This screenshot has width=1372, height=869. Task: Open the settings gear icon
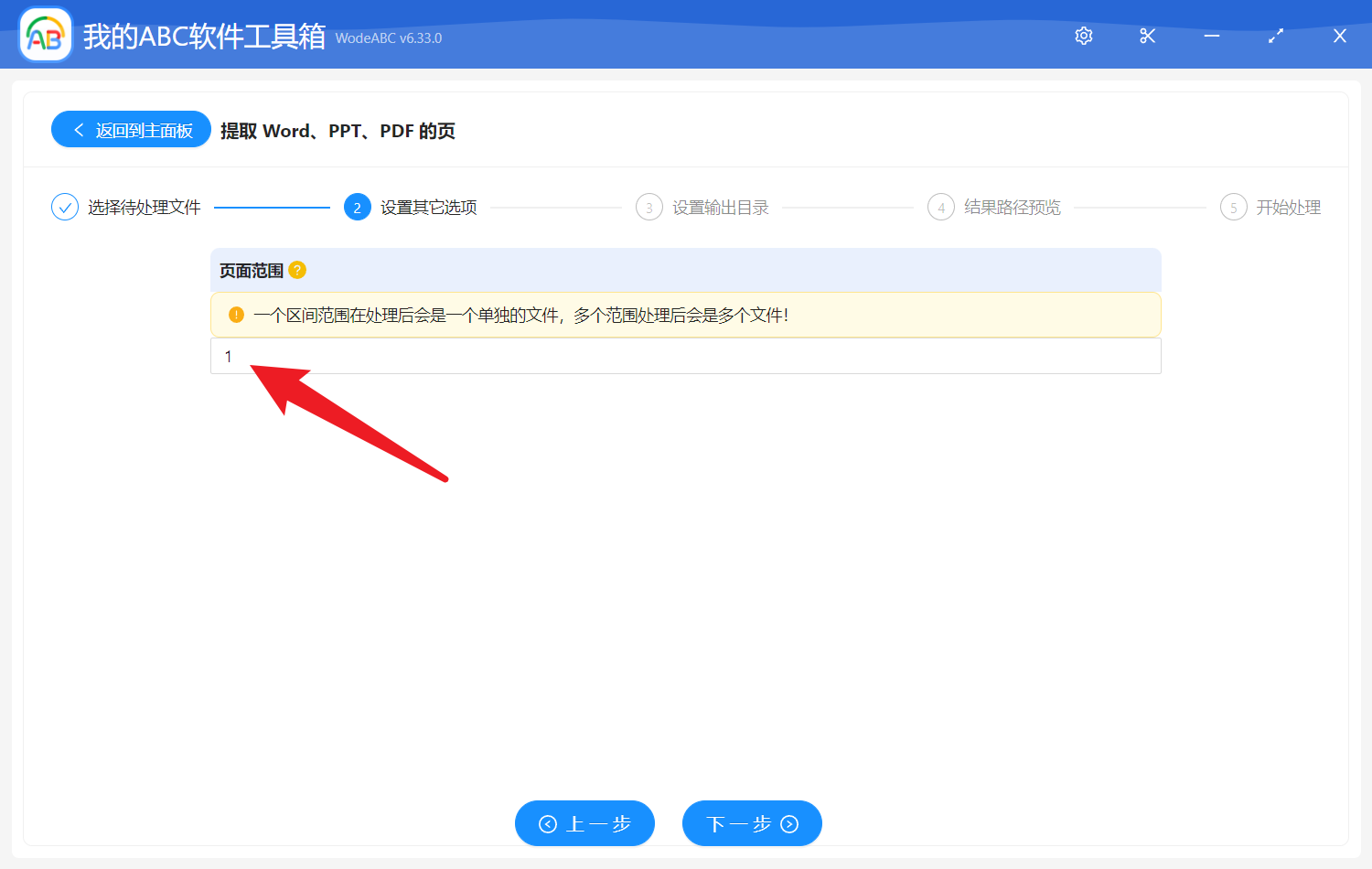click(x=1084, y=36)
